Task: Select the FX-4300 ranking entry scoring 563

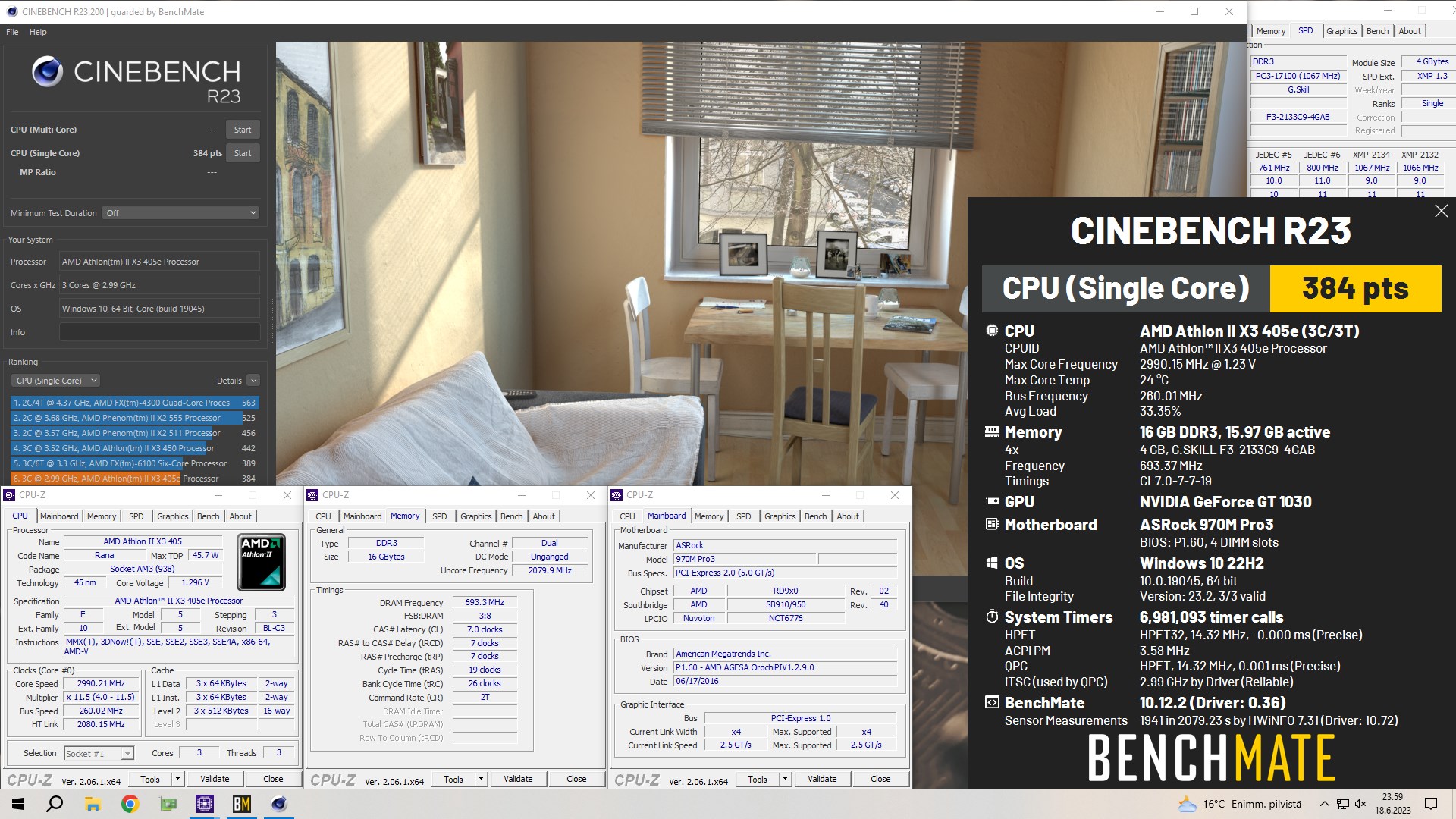Action: (134, 403)
